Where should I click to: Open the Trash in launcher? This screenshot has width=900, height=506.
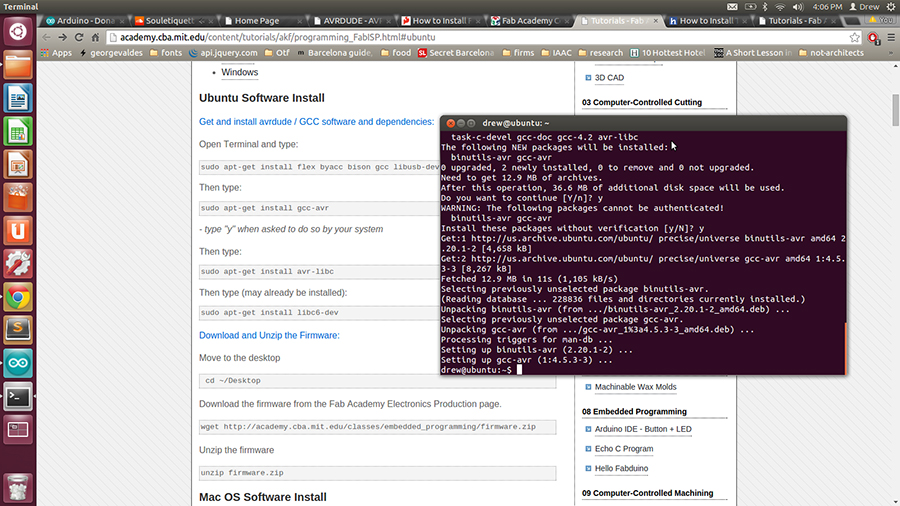coord(18,488)
